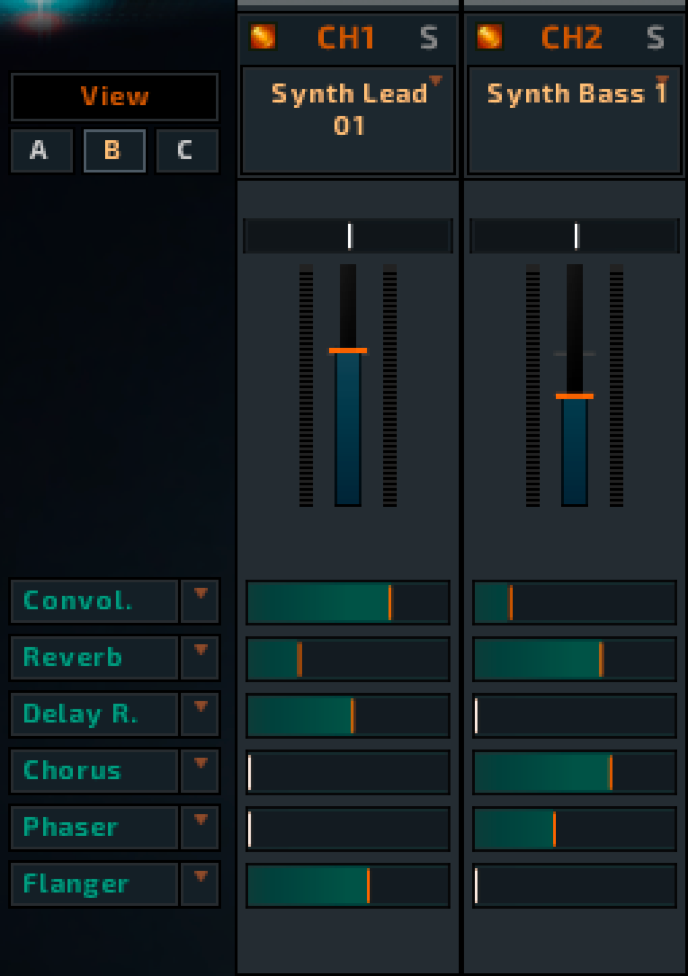Click the CH1 volume fader handle
This screenshot has height=976, width=688.
point(348,351)
